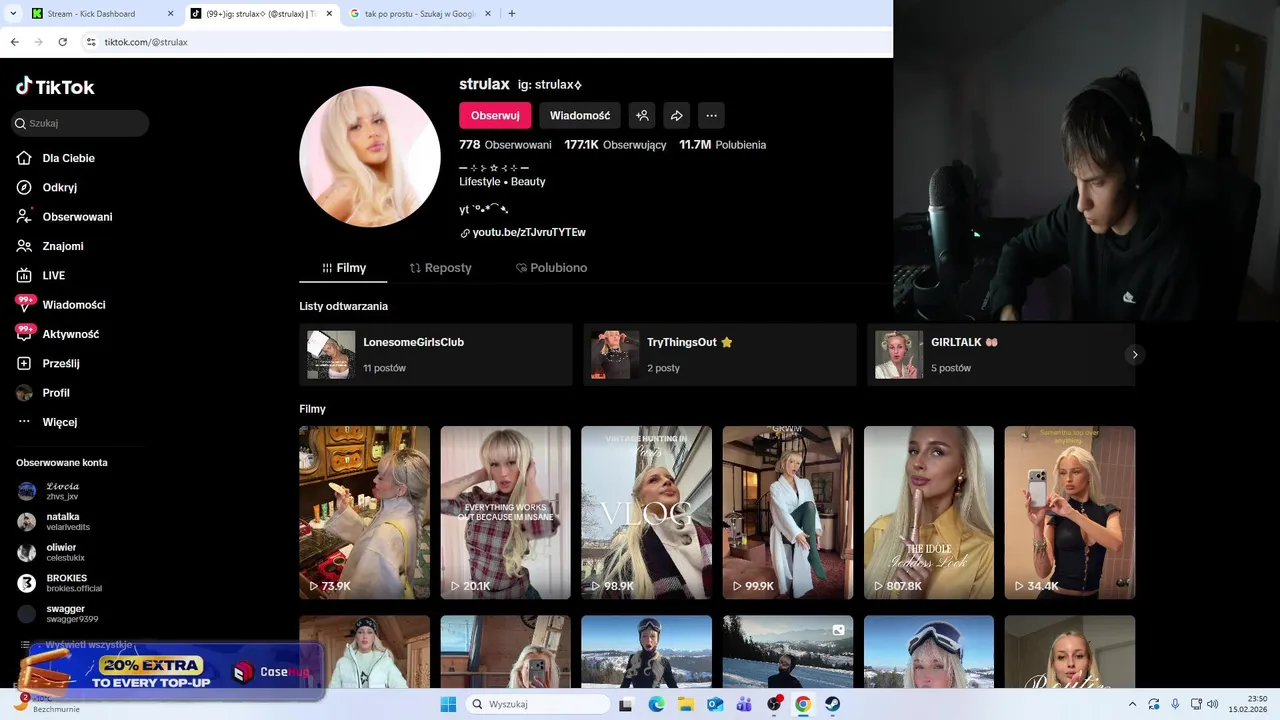Click the taskbar Wyszukaj search box
Viewport: 1280px width, 720px height.
pos(538,704)
